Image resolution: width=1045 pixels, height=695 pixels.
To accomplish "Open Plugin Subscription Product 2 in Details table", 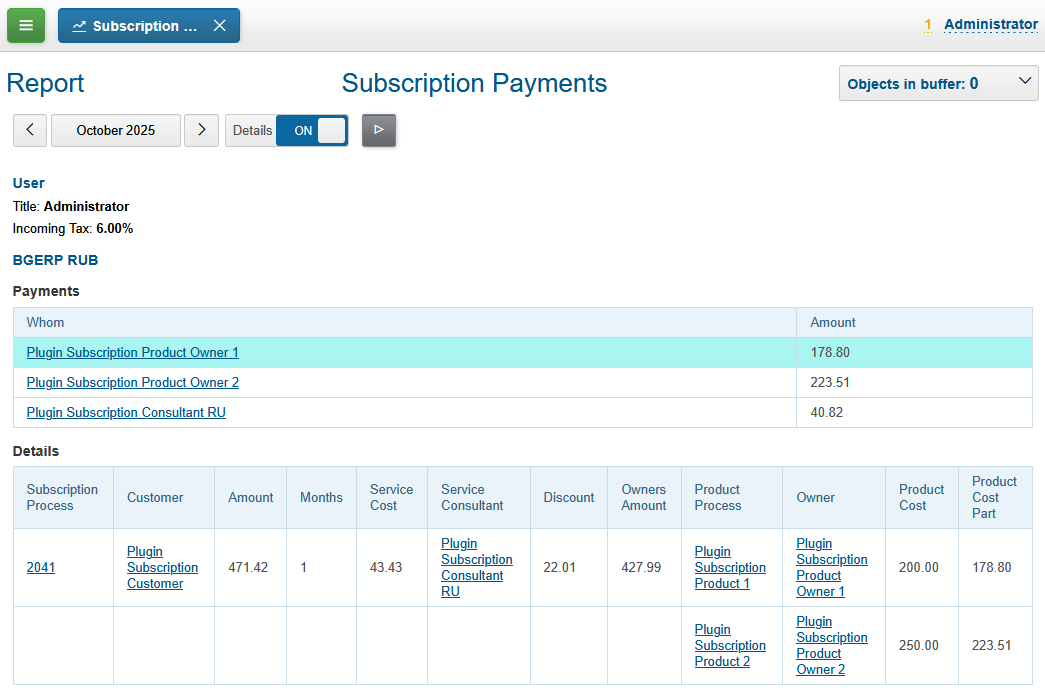I will click(x=730, y=645).
